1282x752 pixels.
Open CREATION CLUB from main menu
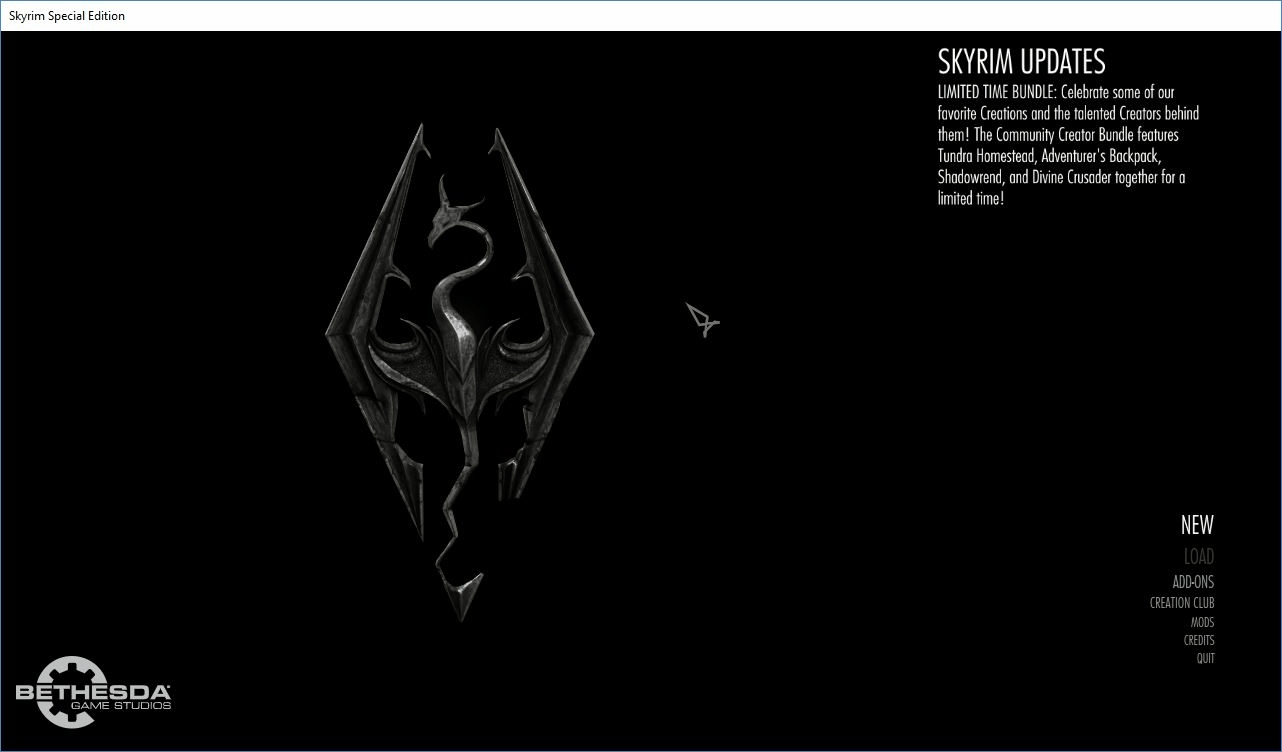[x=1181, y=603]
